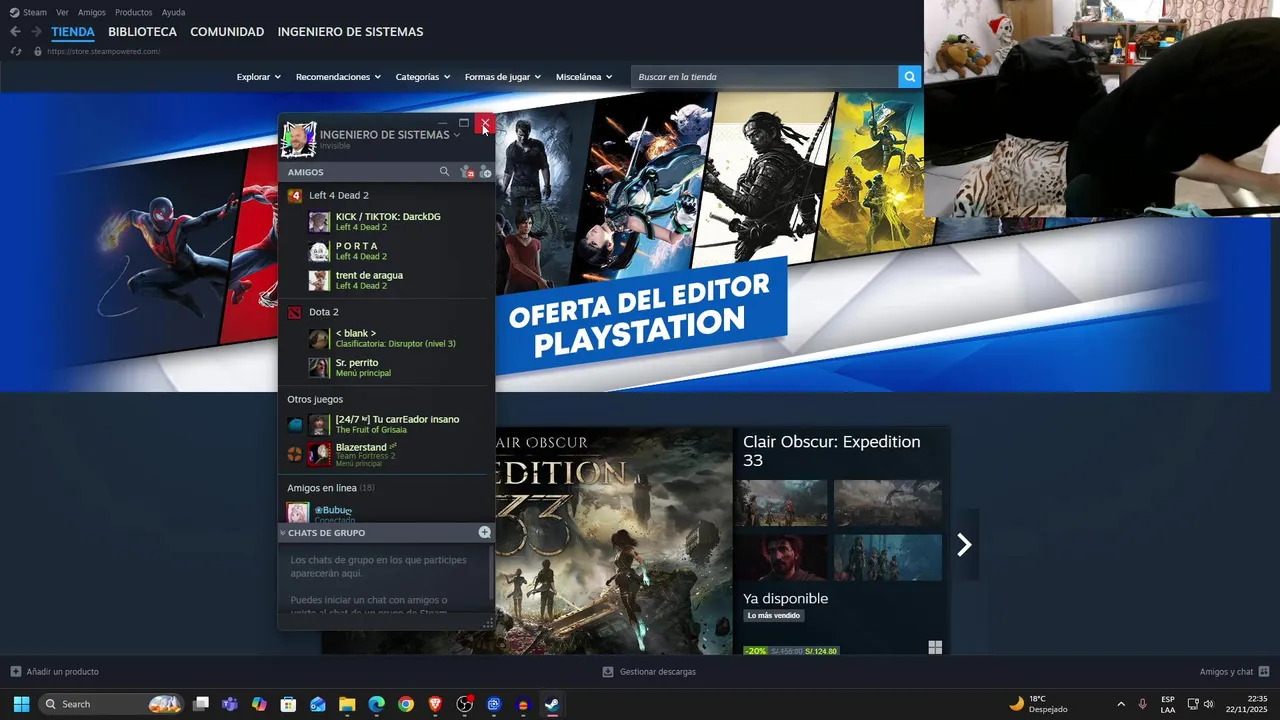This screenshot has width=1280, height=720.
Task: Click the Buscar en la tienda field
Action: coord(765,77)
